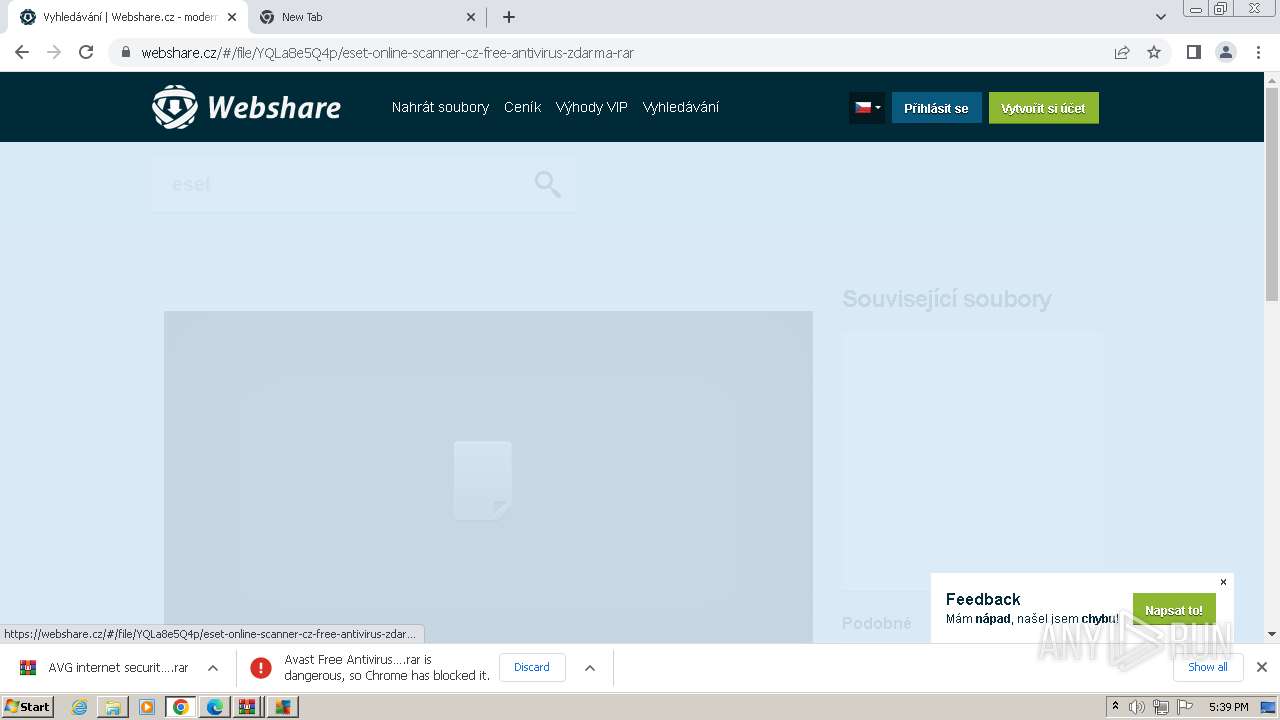
Task: Click the Přihlásit se button
Action: (x=936, y=108)
